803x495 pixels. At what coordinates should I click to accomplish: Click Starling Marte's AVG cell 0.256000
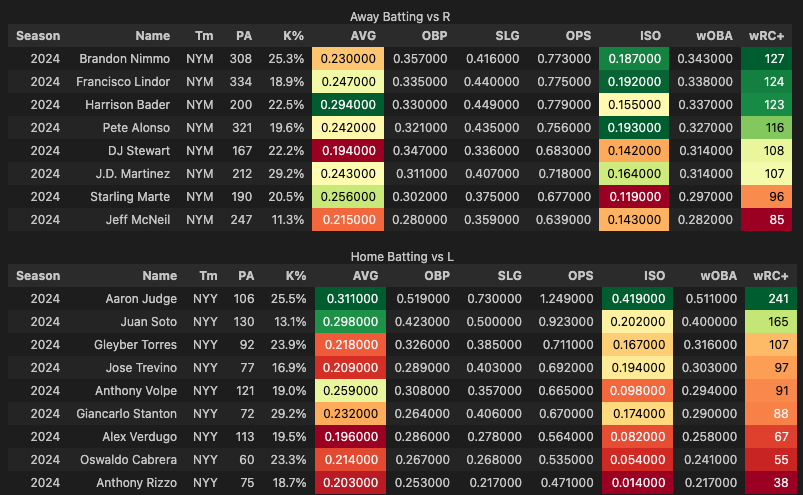(x=348, y=197)
